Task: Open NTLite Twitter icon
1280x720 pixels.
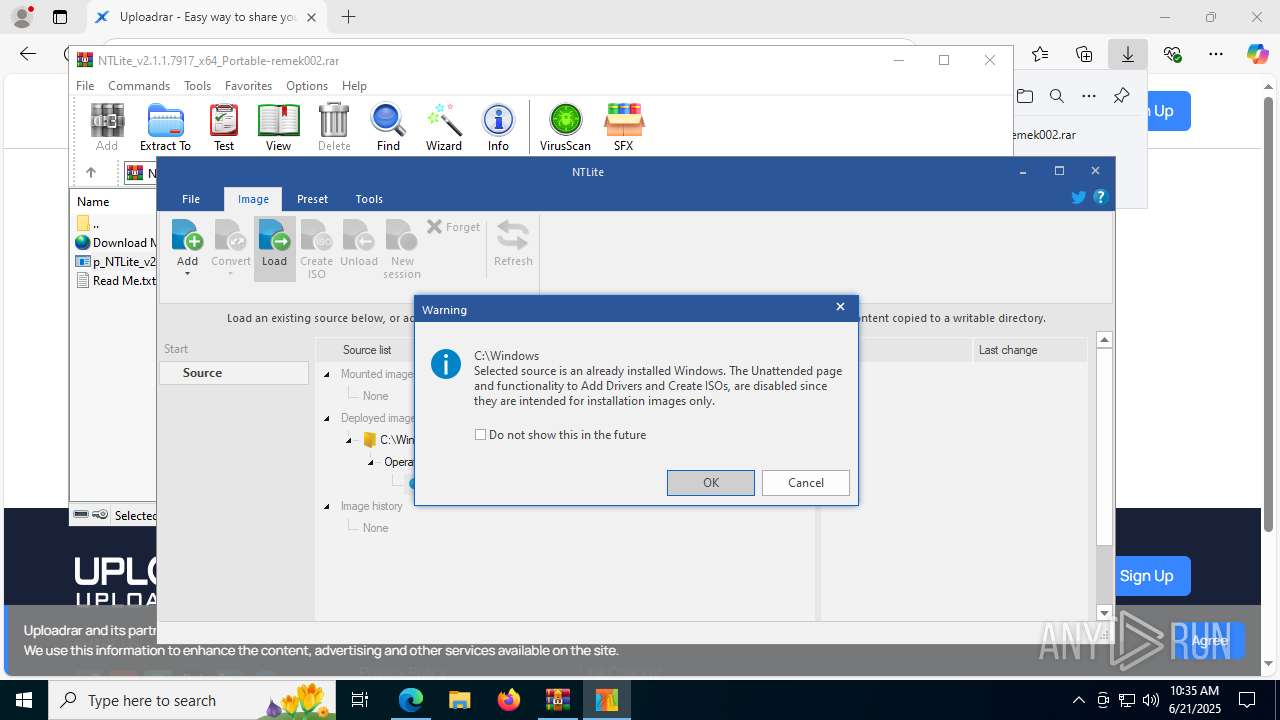Action: click(1078, 197)
